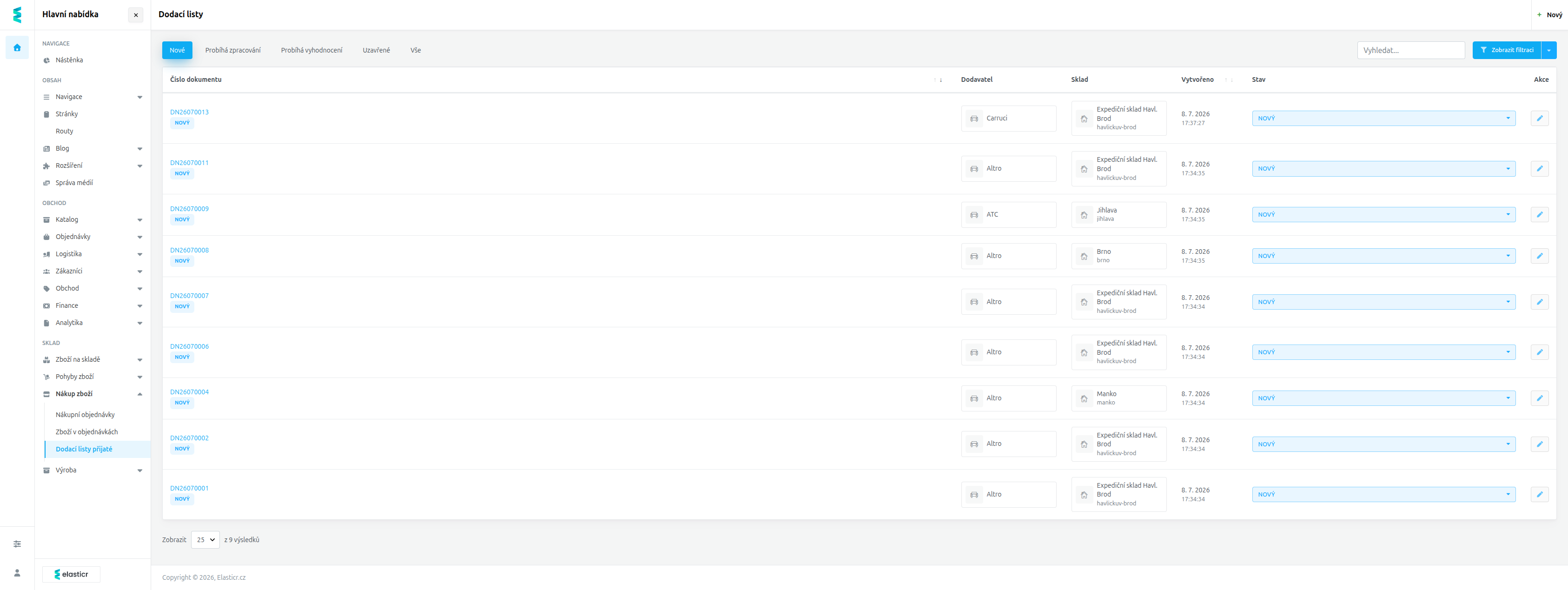The width and height of the screenshot is (1568, 590).
Task: Close the Hlavní nabídka panel
Action: 136,14
